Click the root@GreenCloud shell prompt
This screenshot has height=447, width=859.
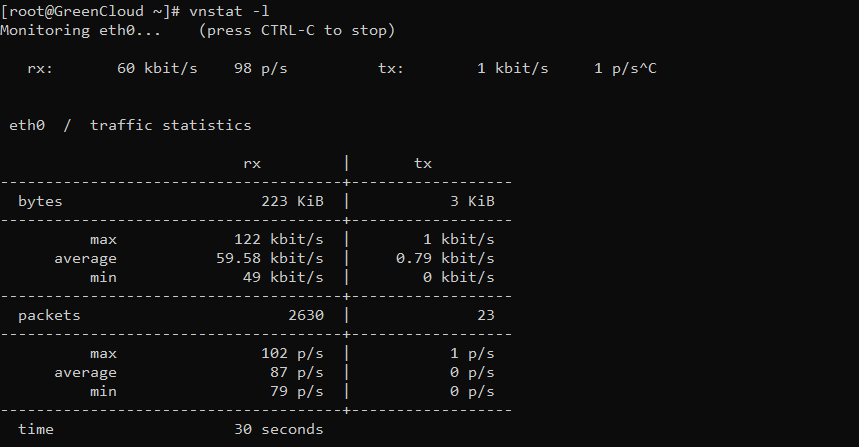[x=90, y=12]
